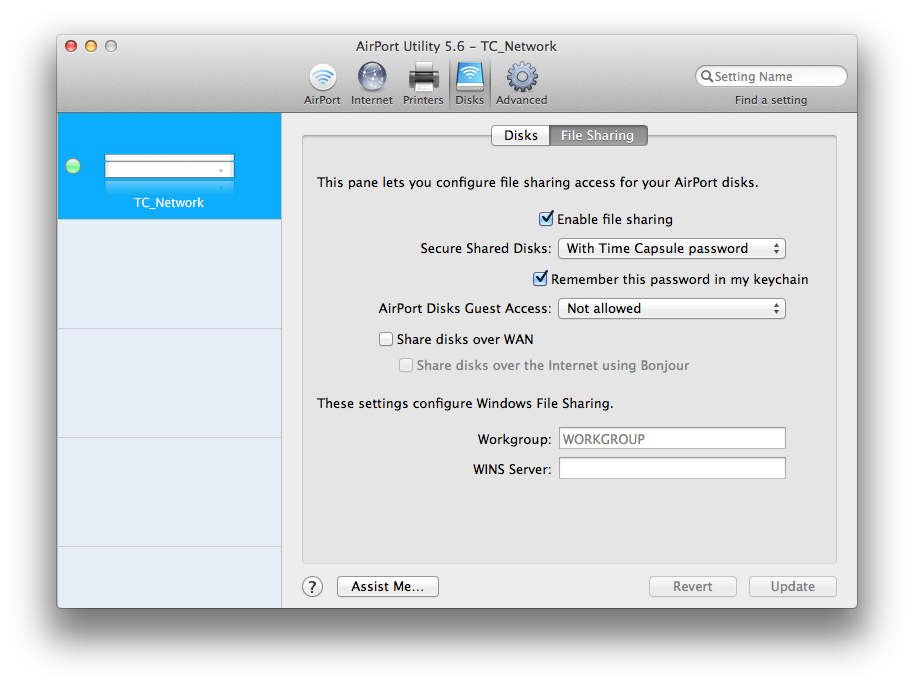This screenshot has height=687, width=914.
Task: Click the Update button
Action: pos(793,587)
